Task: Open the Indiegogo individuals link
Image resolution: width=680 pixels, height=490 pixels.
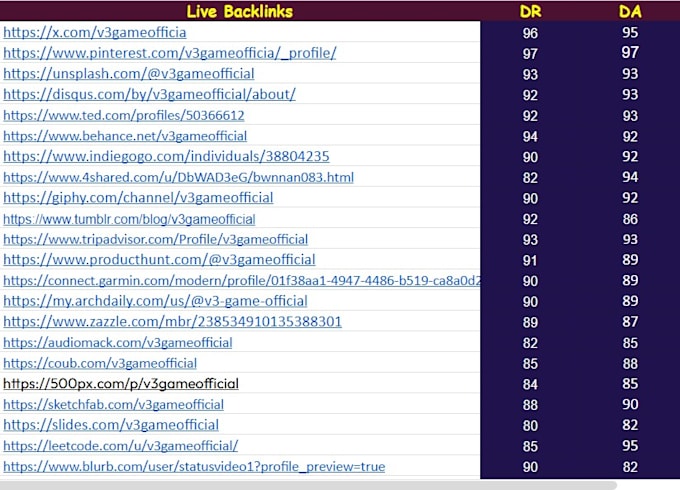Action: 166,156
